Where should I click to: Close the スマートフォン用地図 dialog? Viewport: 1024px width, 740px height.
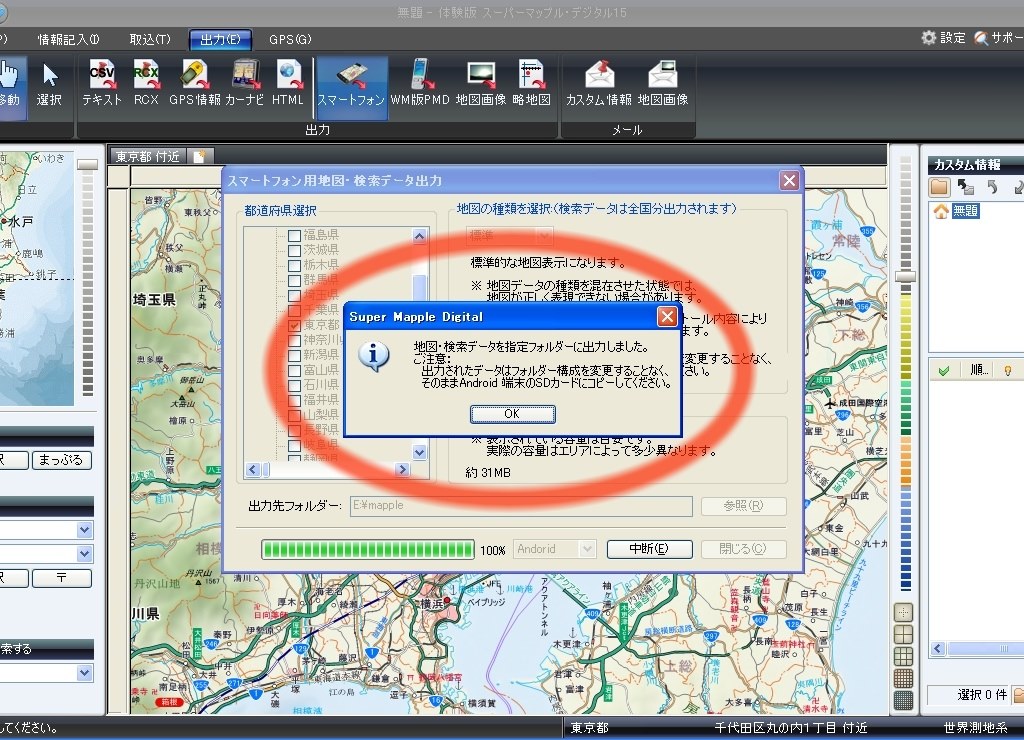click(790, 180)
